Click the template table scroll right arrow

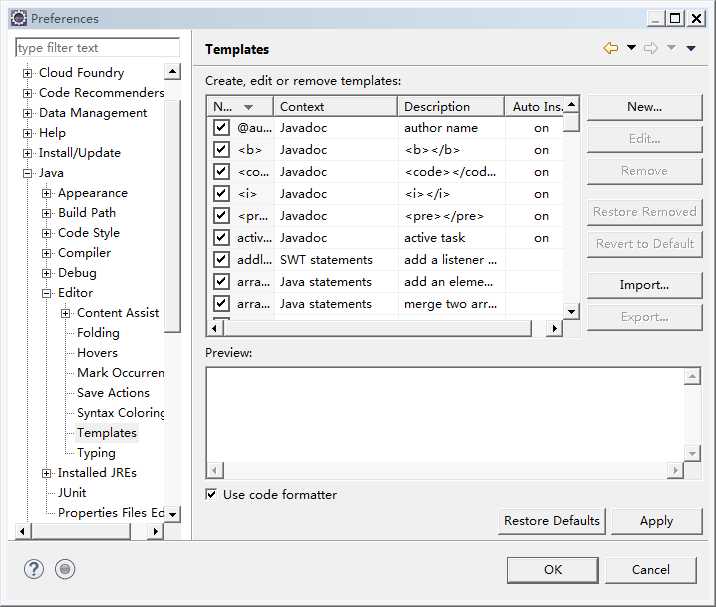554,328
